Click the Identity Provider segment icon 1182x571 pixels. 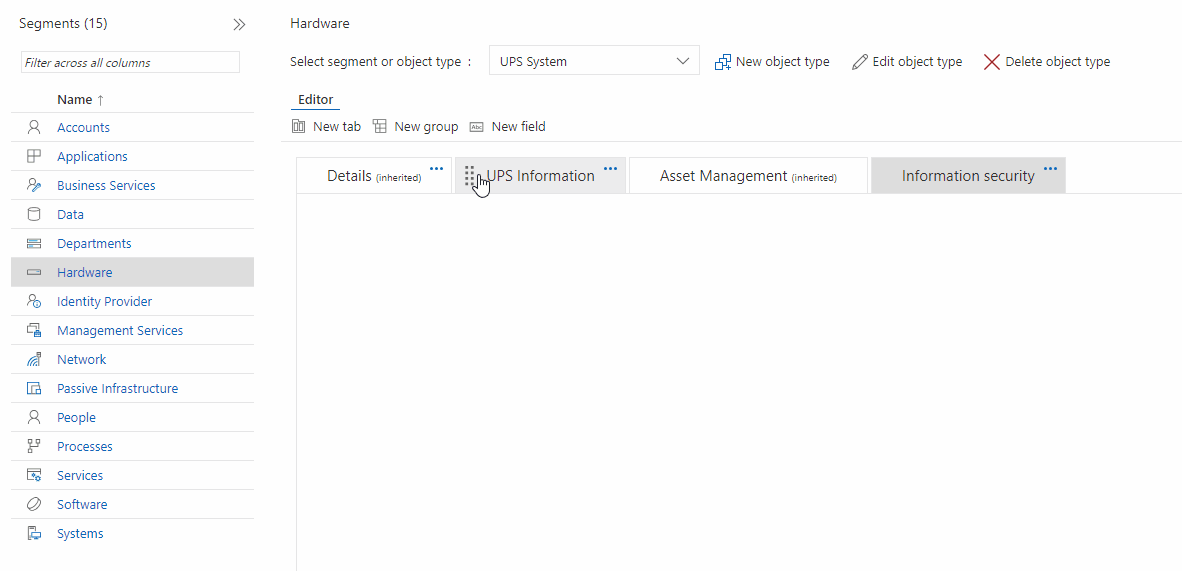tap(33, 302)
